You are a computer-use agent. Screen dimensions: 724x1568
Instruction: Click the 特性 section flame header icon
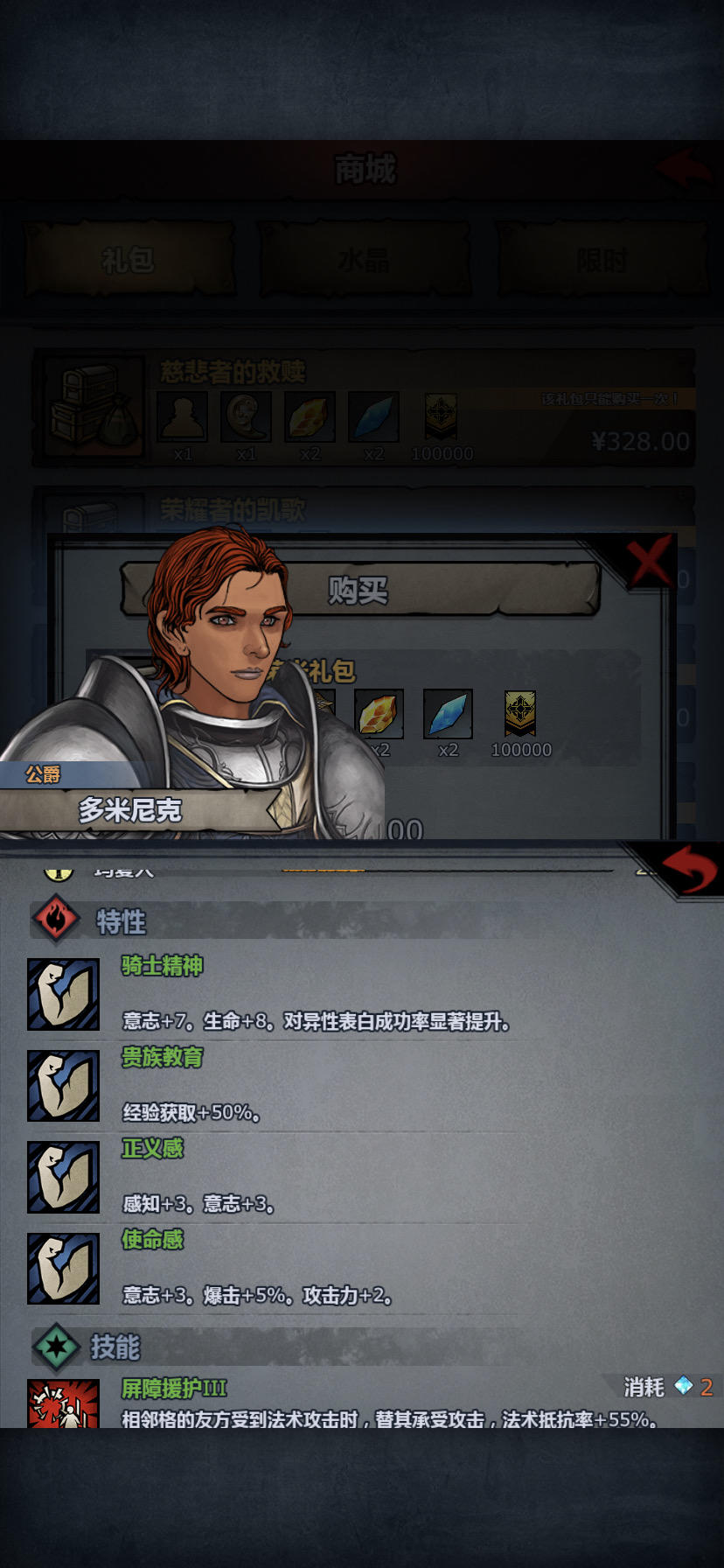pos(56,920)
